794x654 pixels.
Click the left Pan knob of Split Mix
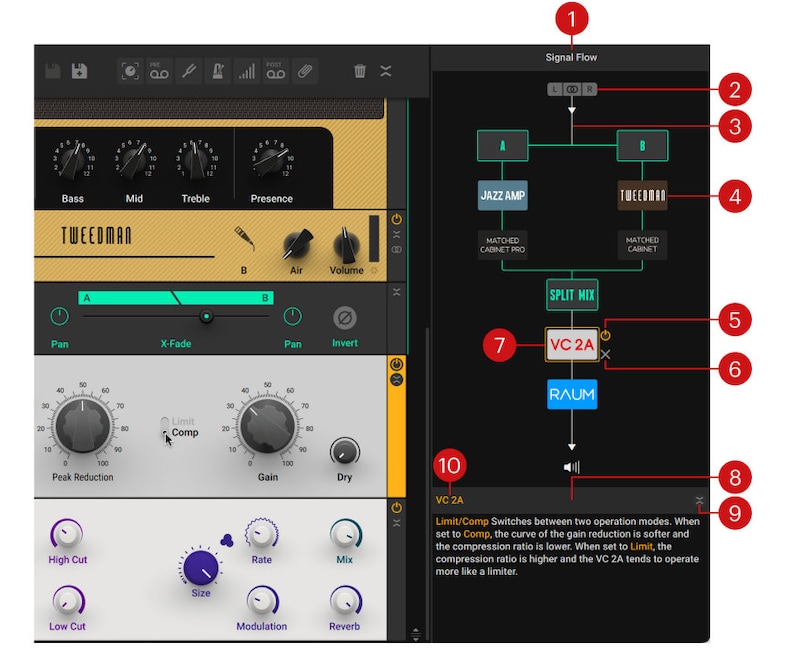coord(59,317)
